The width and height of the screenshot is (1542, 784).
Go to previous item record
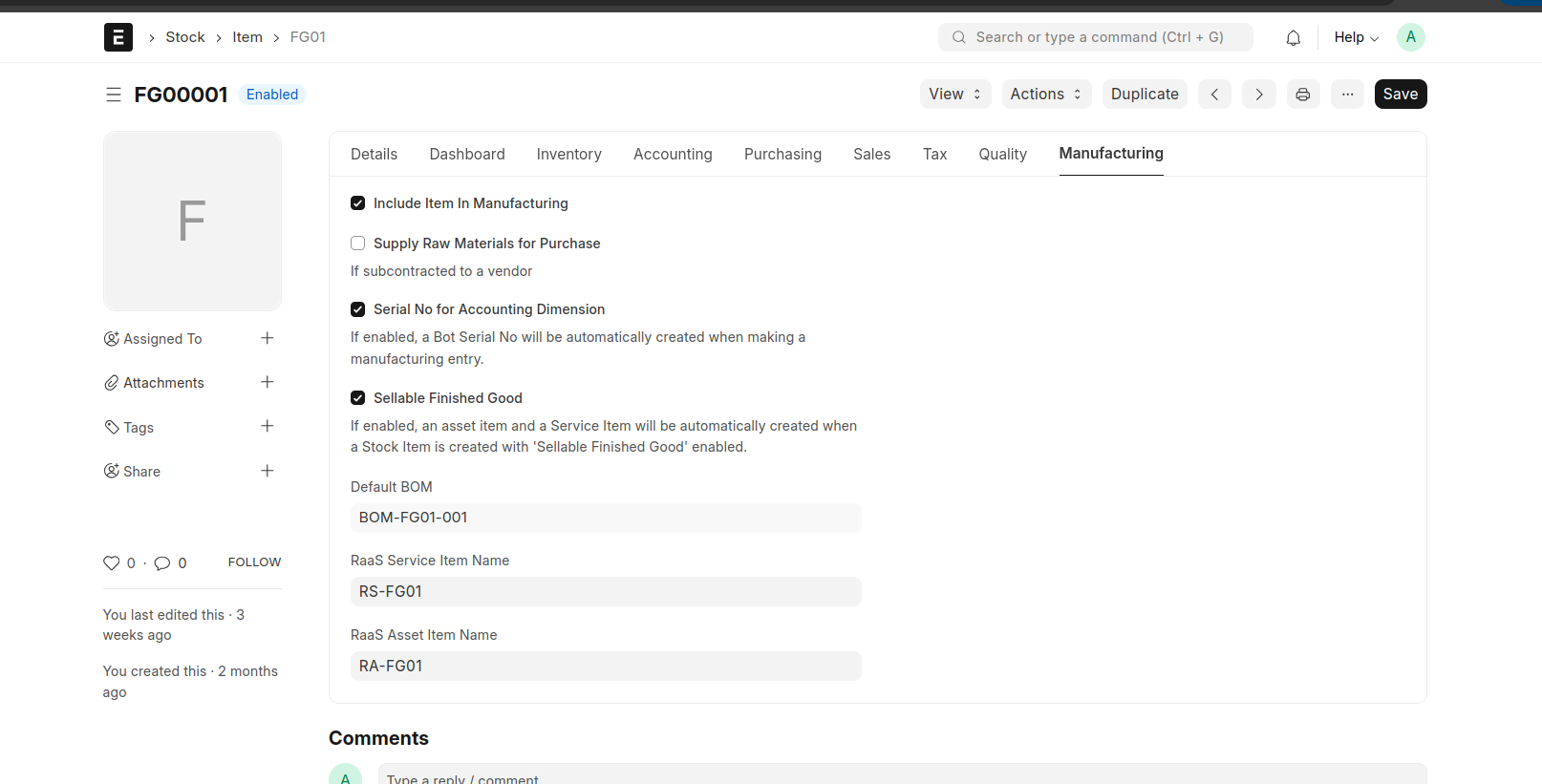(1214, 95)
